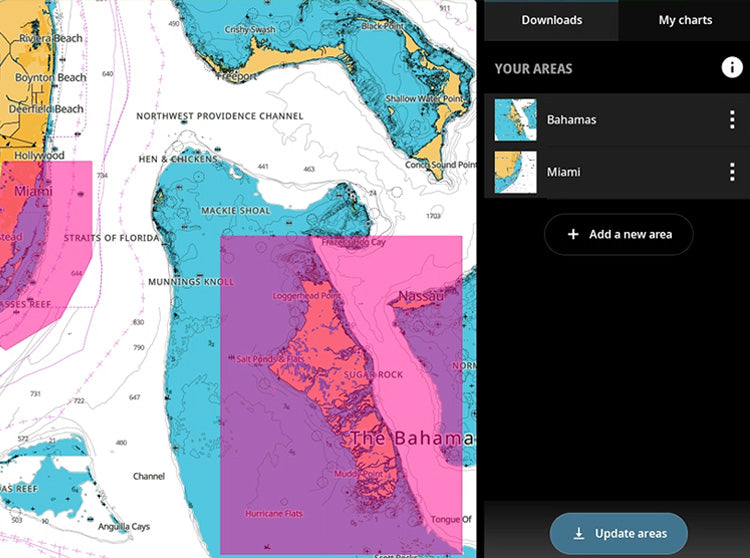Click the plus icon in Add a new area
Screen dimensions: 750x558
pyautogui.click(x=573, y=234)
